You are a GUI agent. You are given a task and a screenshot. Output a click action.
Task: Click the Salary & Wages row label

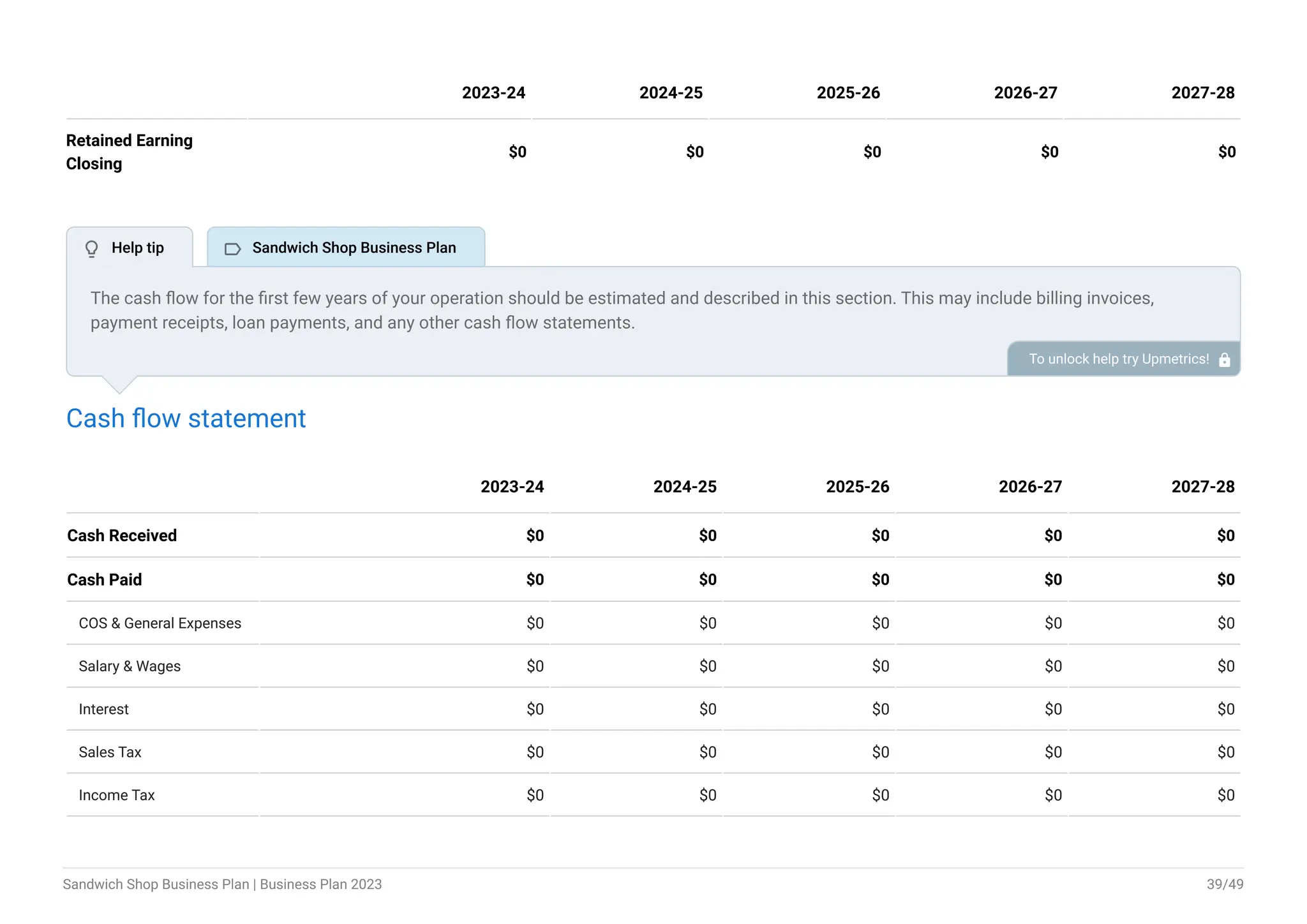130,666
